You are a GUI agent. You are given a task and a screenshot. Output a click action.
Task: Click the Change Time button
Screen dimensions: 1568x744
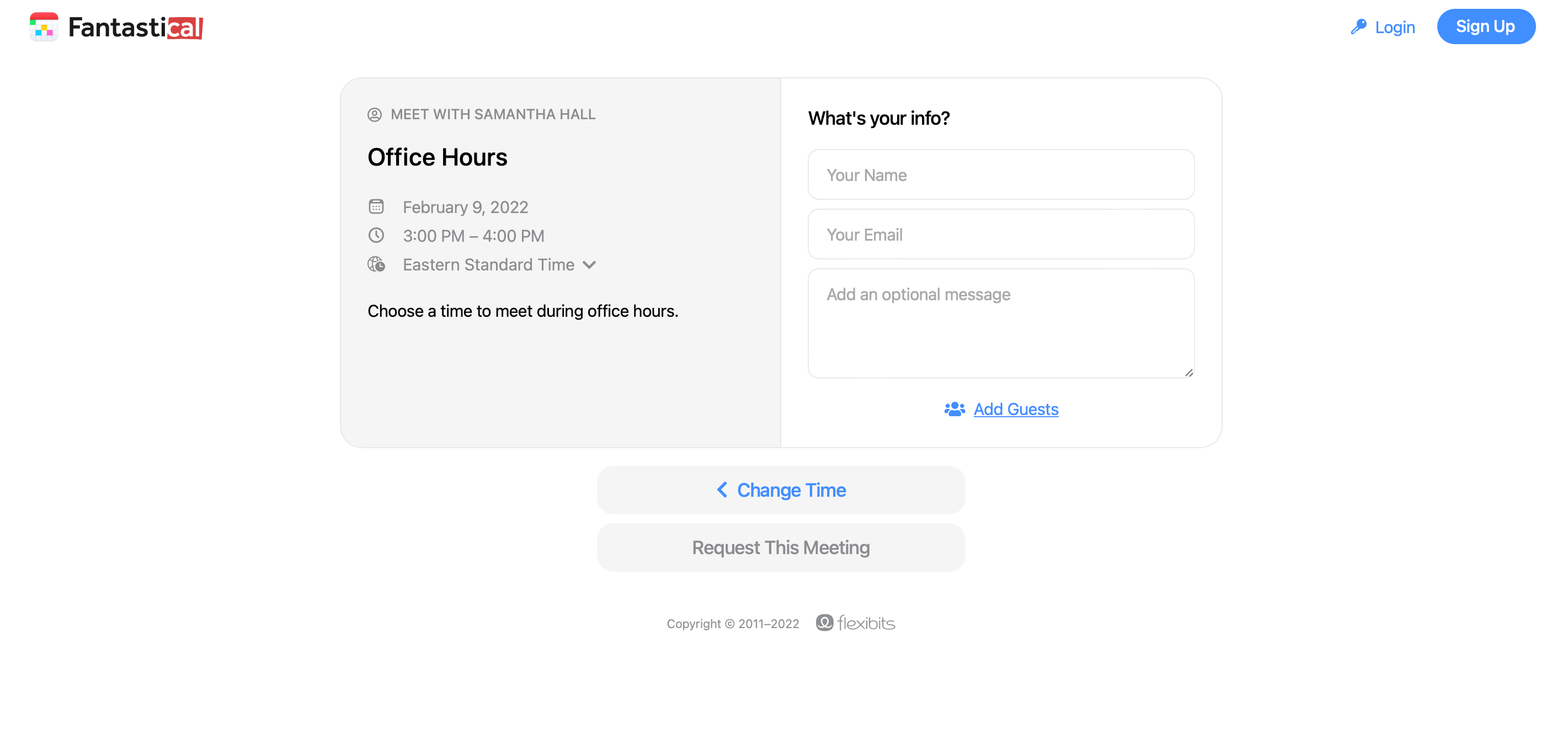(780, 490)
